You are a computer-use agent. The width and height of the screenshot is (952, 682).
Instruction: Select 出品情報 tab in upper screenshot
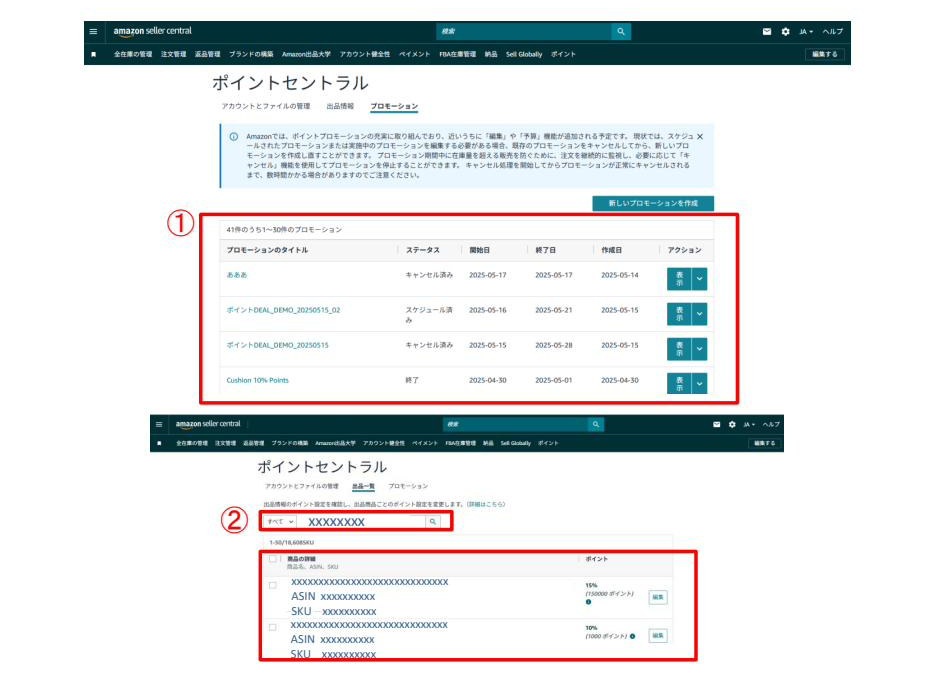(x=340, y=106)
